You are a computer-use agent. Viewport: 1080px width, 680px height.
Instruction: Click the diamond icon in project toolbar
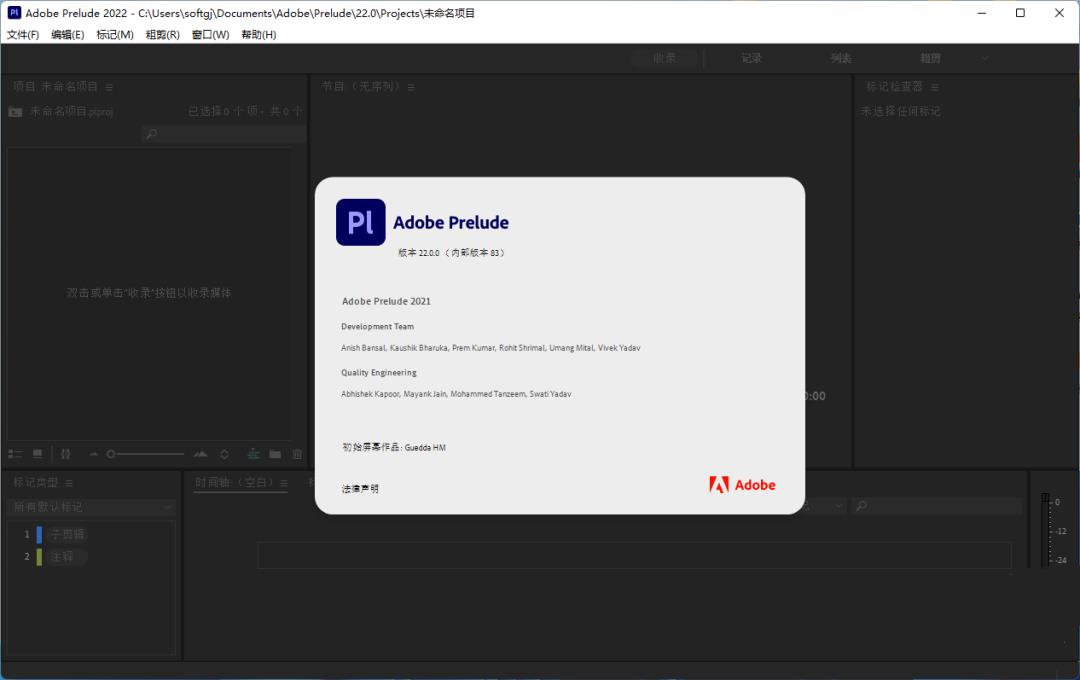tap(225, 454)
